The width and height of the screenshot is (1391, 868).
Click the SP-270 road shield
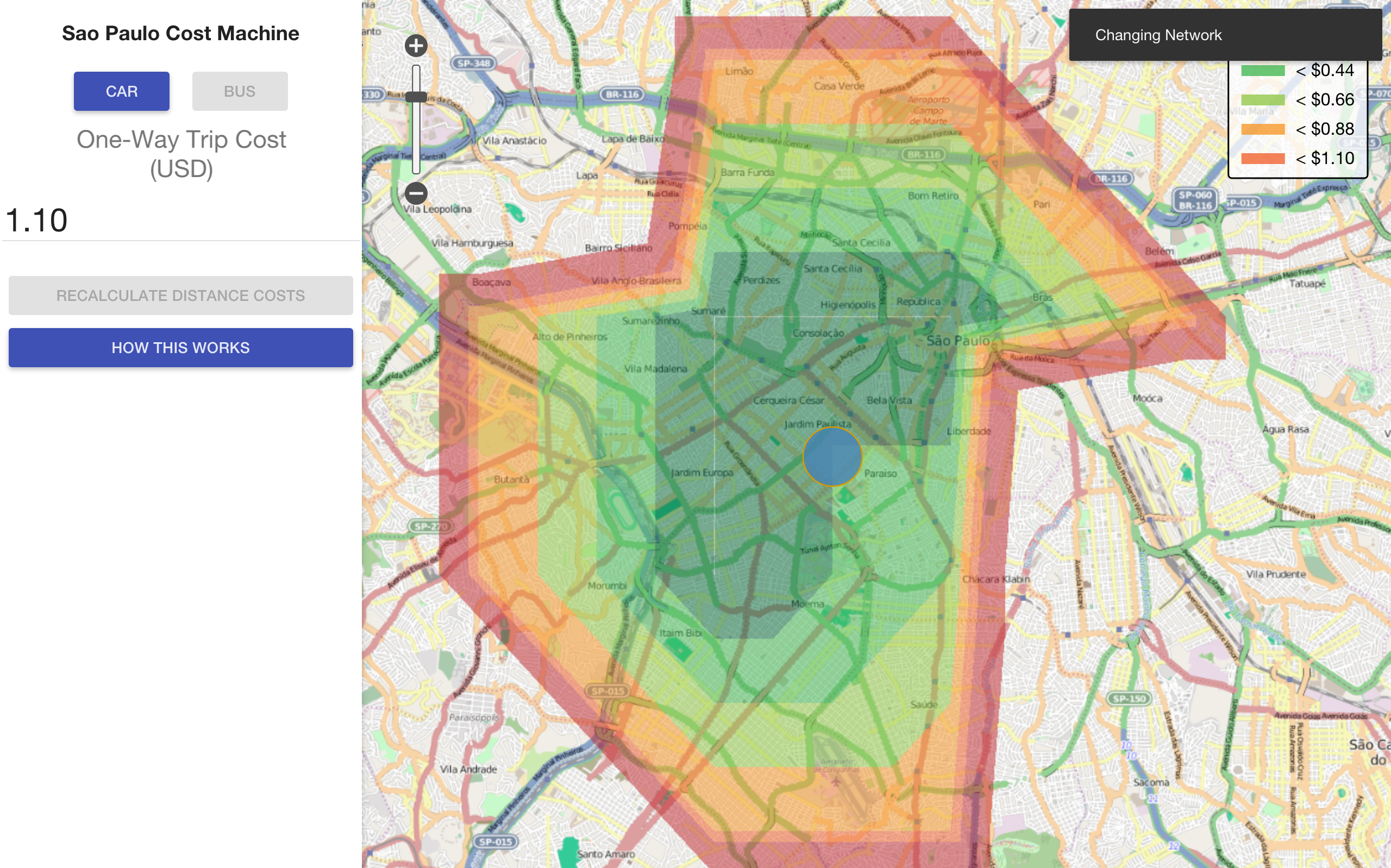pyautogui.click(x=430, y=526)
